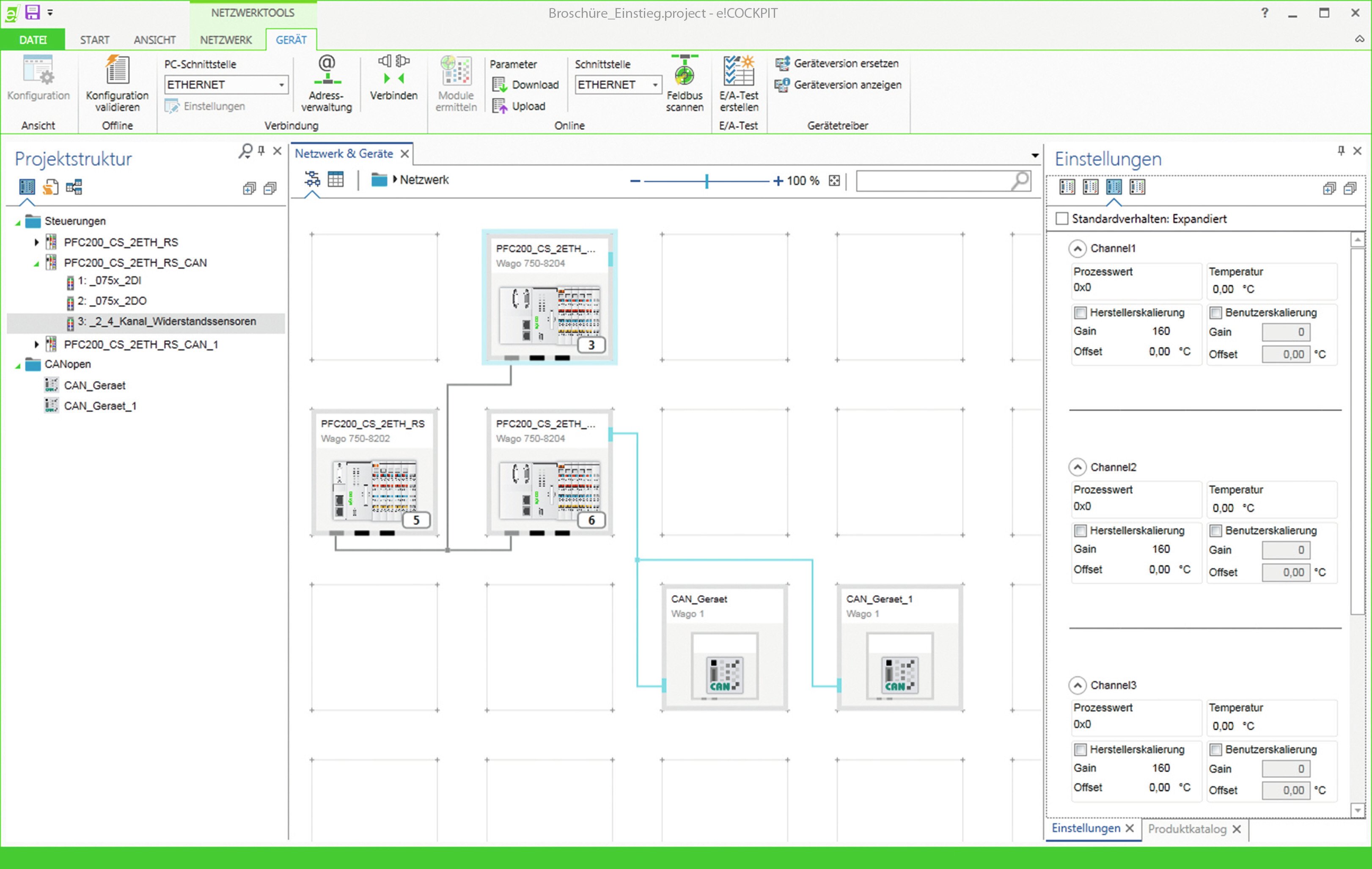Toggle Standardverhalten: Expandiert checkbox
The image size is (1372, 869).
coord(1061,219)
